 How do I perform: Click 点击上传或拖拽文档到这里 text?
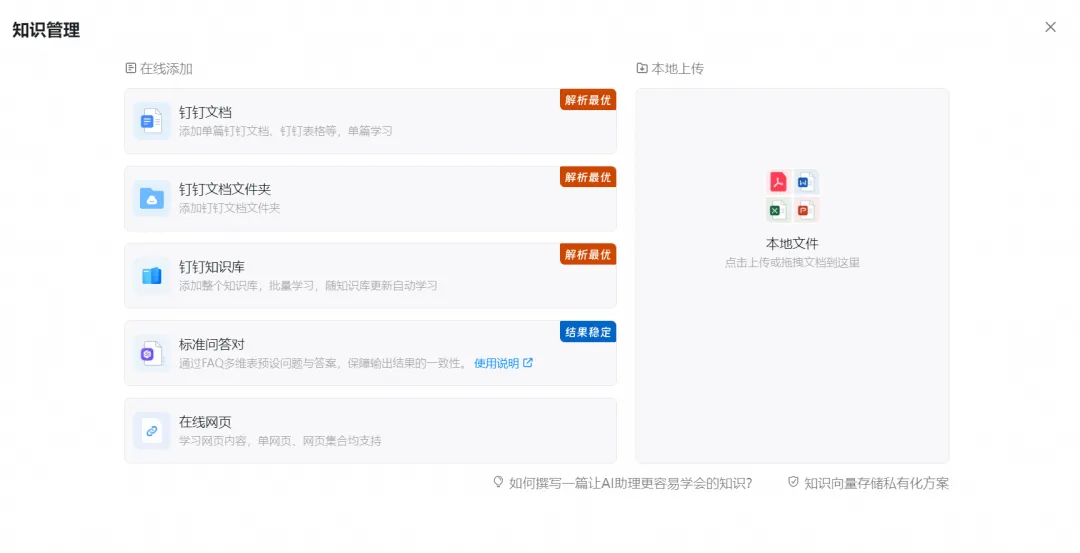(x=792, y=262)
